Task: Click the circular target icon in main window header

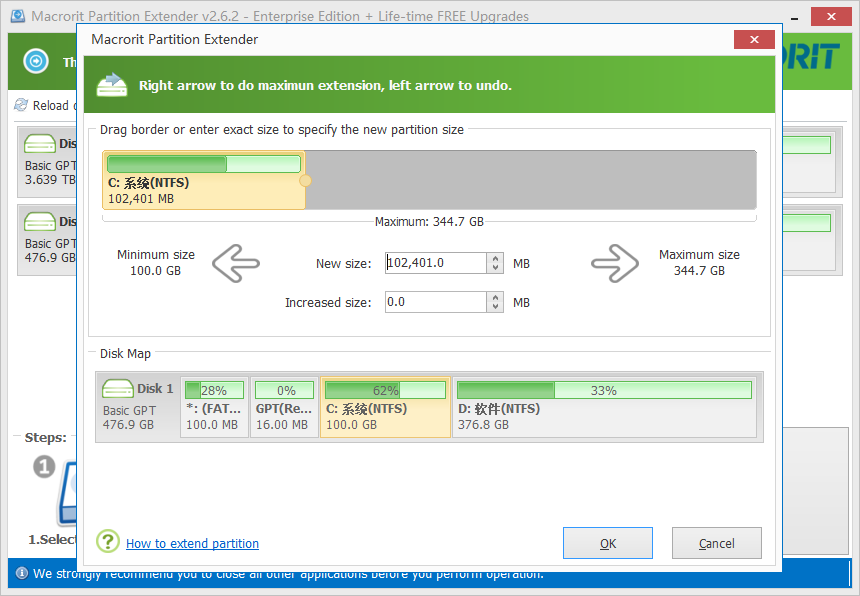Action: pyautogui.click(x=36, y=61)
